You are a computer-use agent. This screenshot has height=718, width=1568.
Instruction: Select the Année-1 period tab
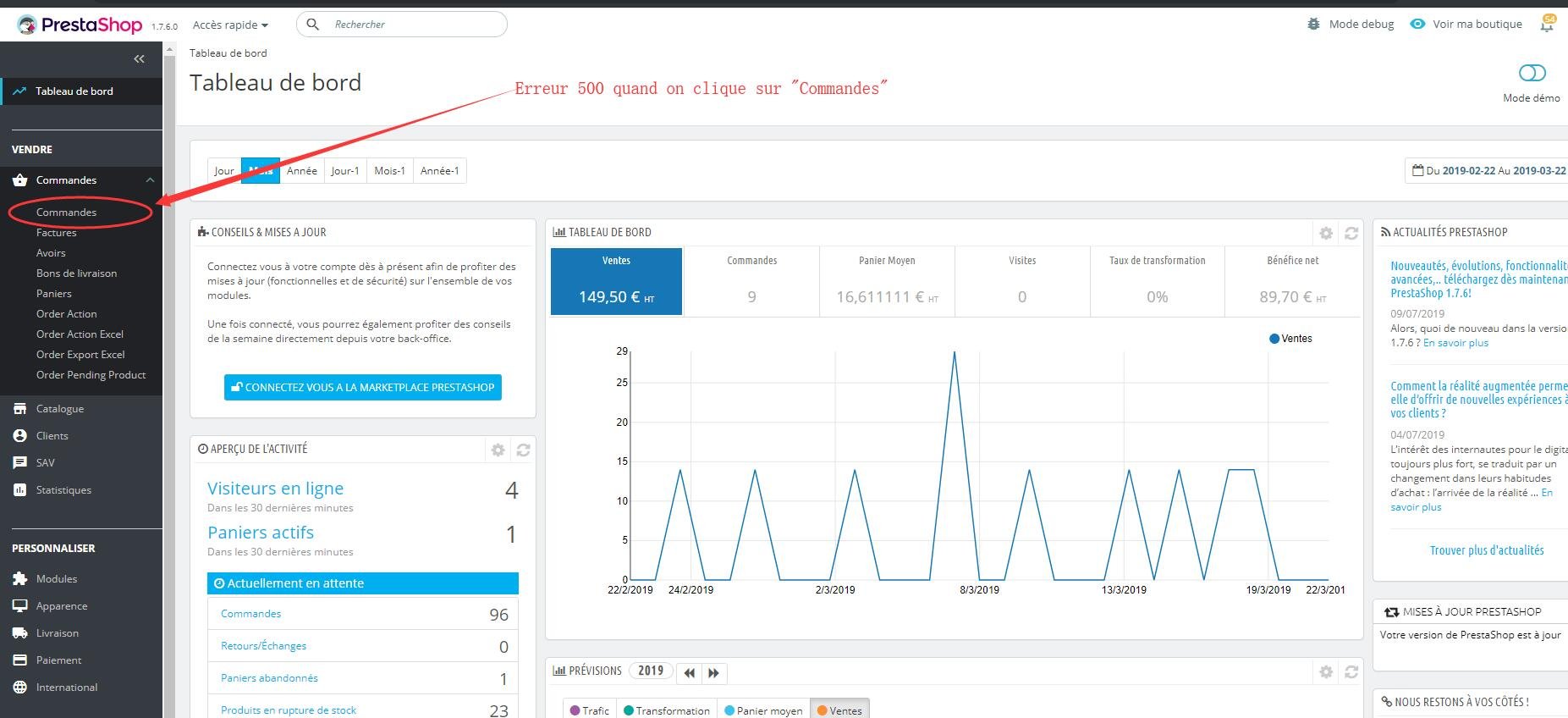click(x=440, y=170)
